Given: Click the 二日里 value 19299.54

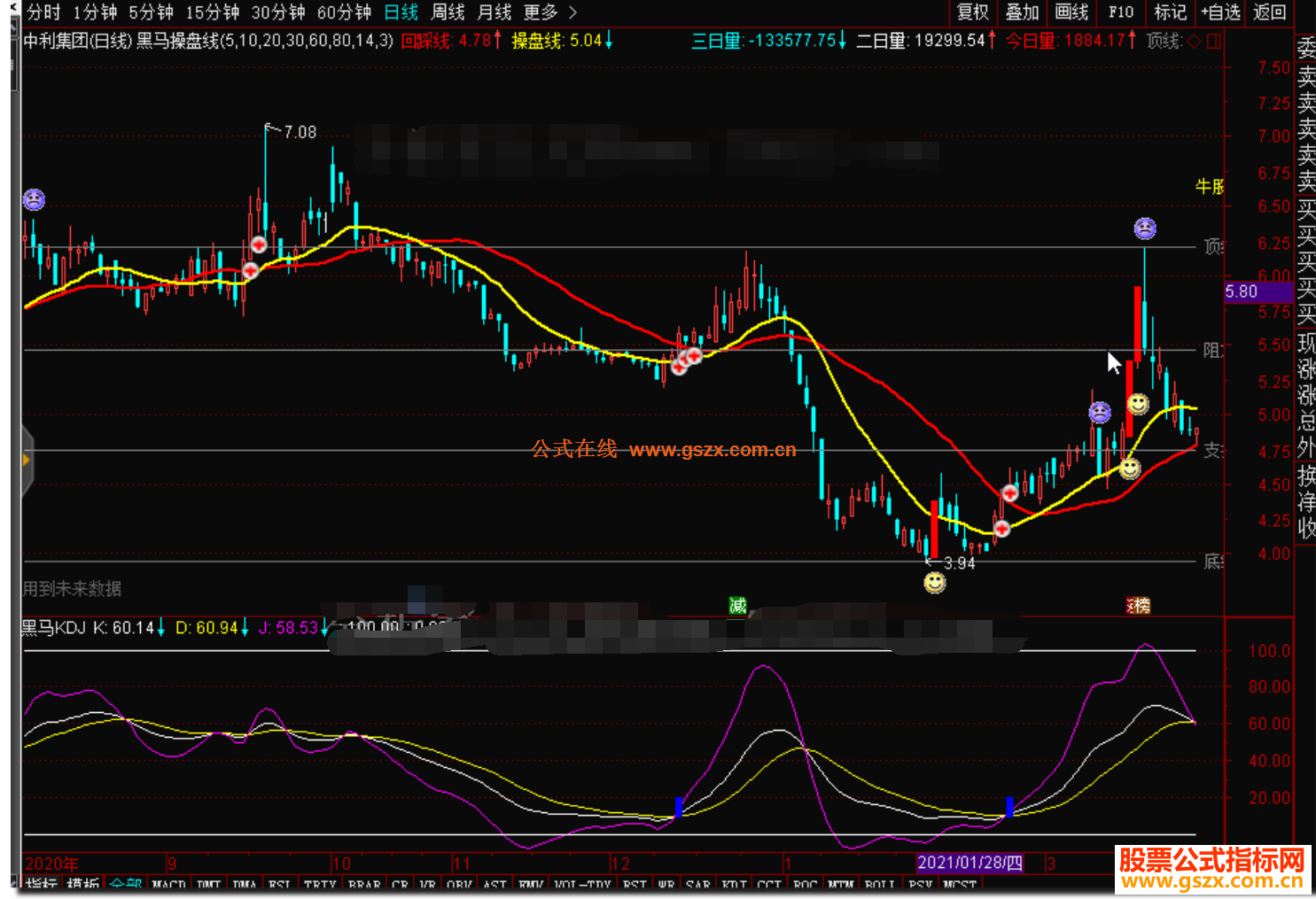Looking at the screenshot, I should click(x=927, y=41).
